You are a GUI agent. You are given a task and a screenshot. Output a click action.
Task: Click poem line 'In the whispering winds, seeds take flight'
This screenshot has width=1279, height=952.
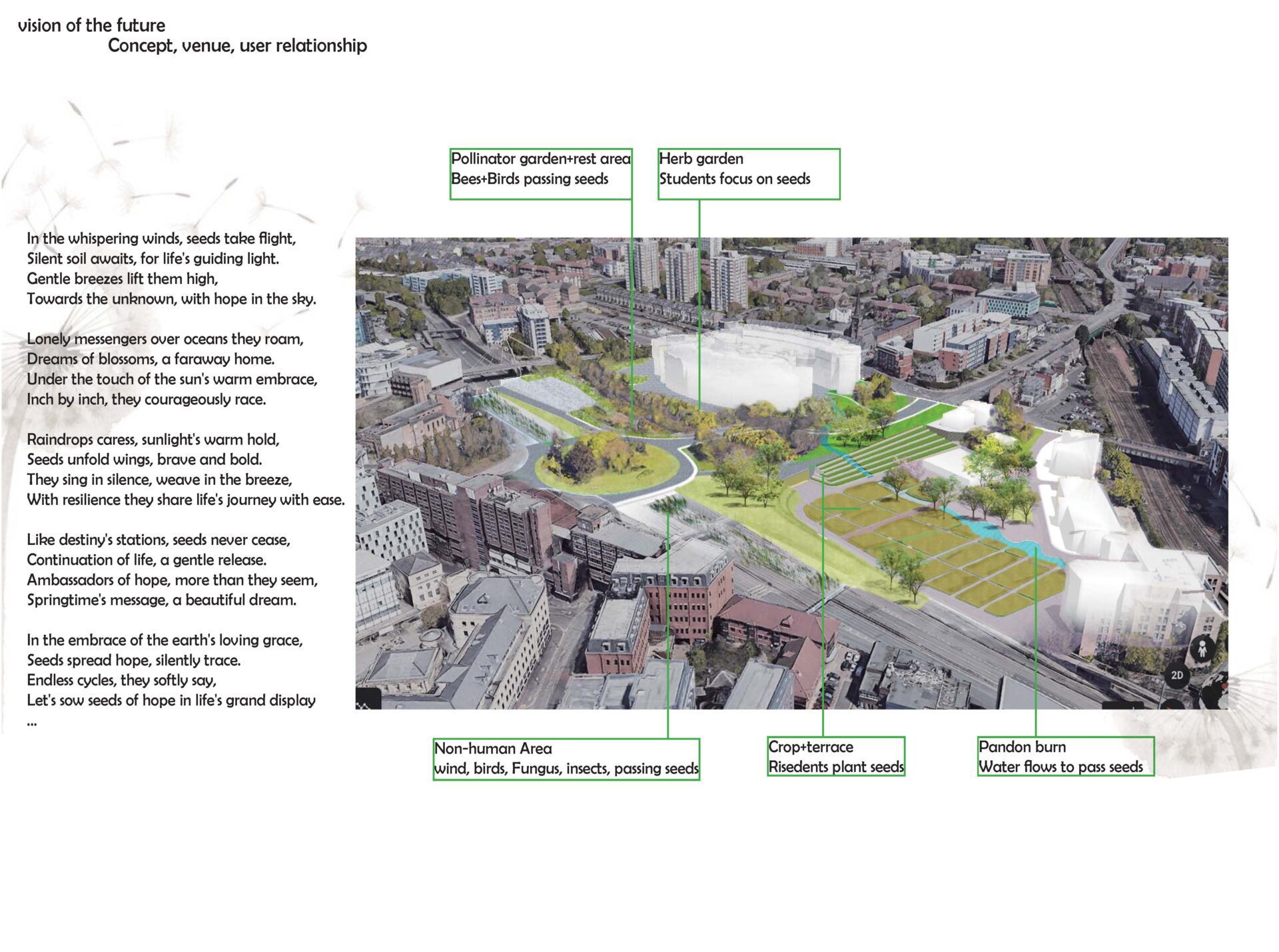161,238
